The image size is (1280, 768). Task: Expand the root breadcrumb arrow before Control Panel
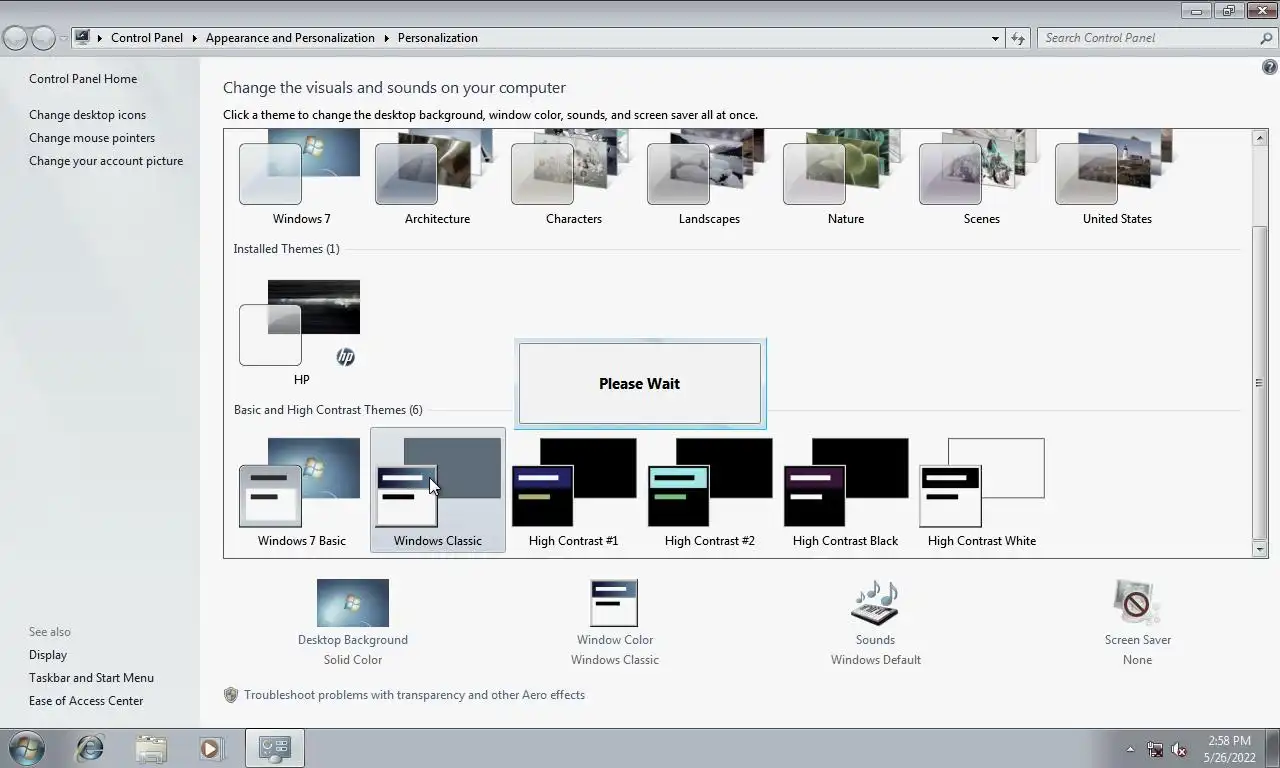[x=100, y=38]
